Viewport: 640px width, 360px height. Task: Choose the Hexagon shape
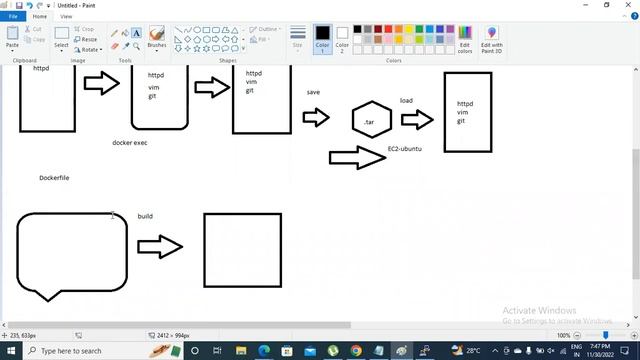(207, 40)
